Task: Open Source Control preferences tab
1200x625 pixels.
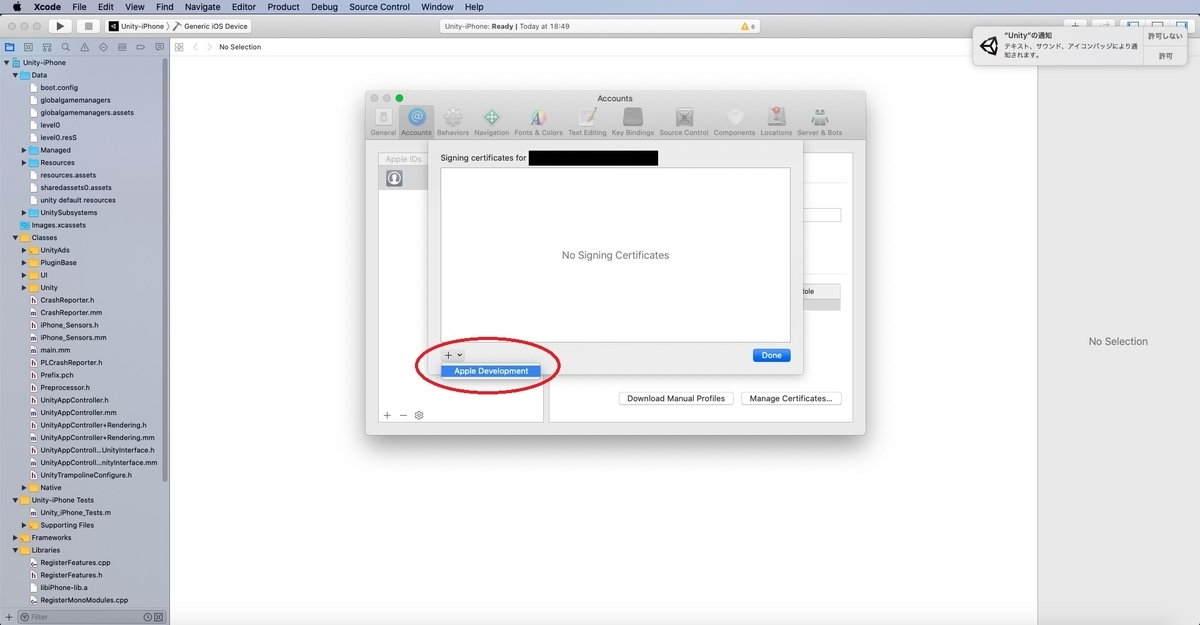Action: point(684,121)
